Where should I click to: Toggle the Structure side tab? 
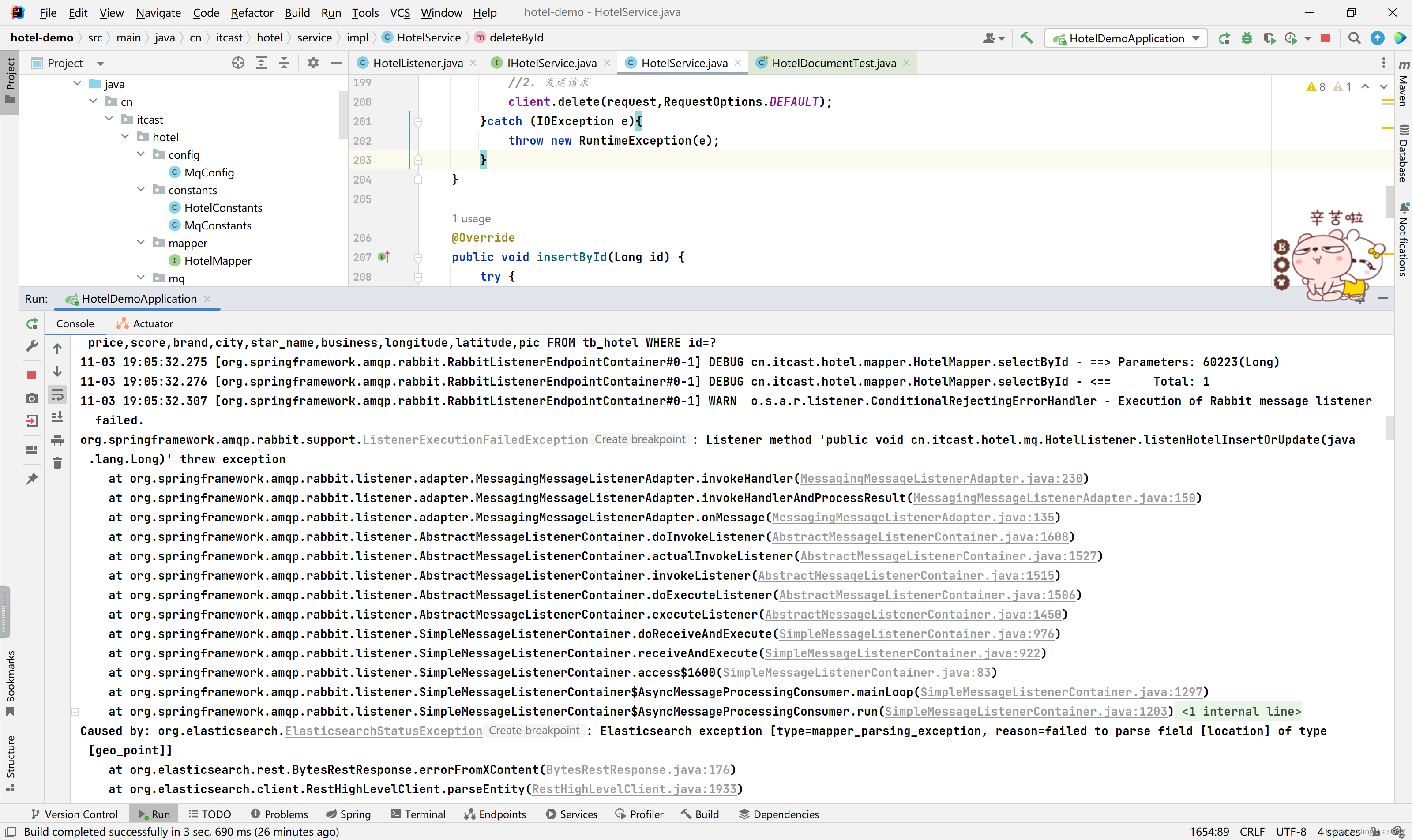tap(10, 763)
